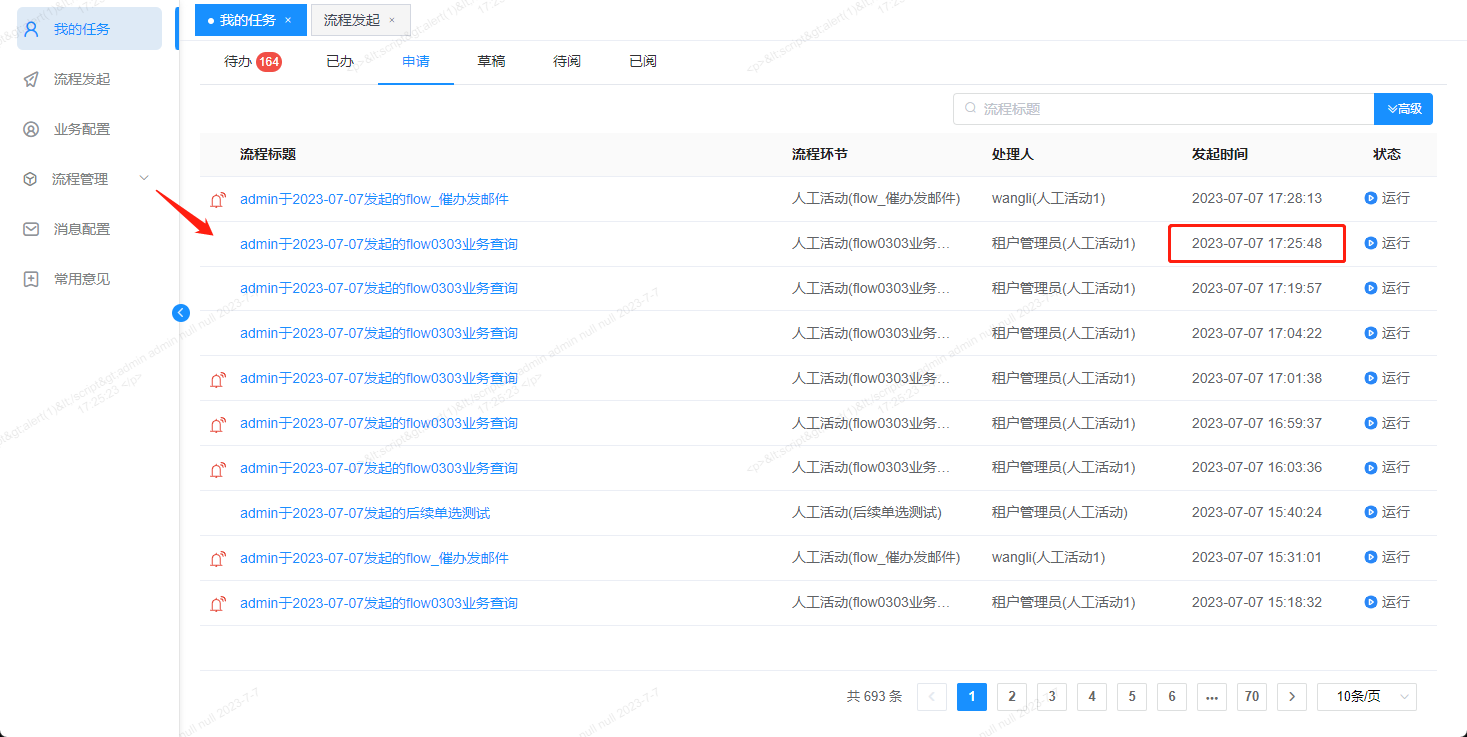Image resolution: width=1467 pixels, height=737 pixels.
Task: Click the 流程标题 search input field
Action: tap(1100, 108)
